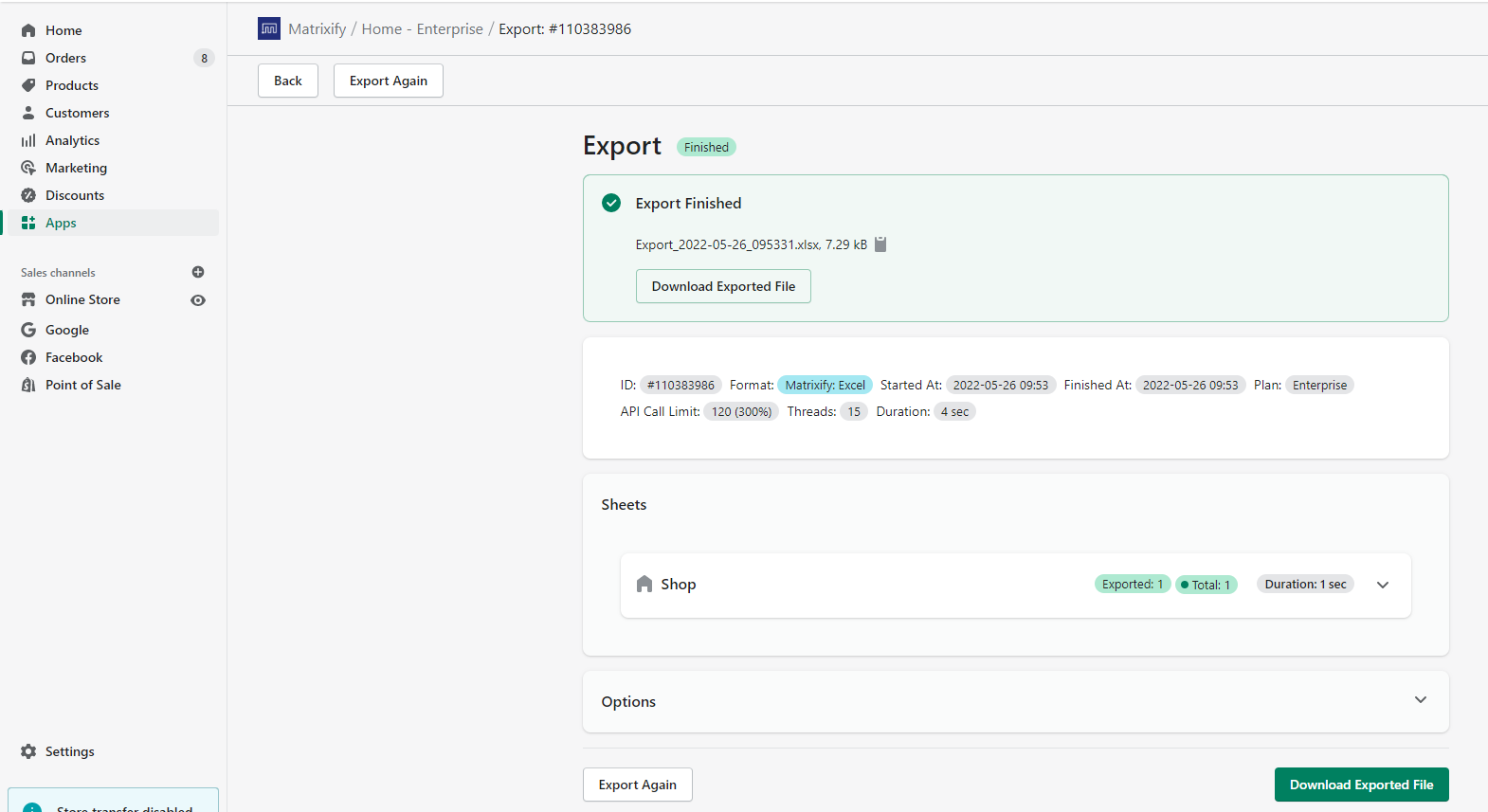The height and width of the screenshot is (812, 1488).
Task: Click the Orders count badge 8
Action: (x=204, y=58)
